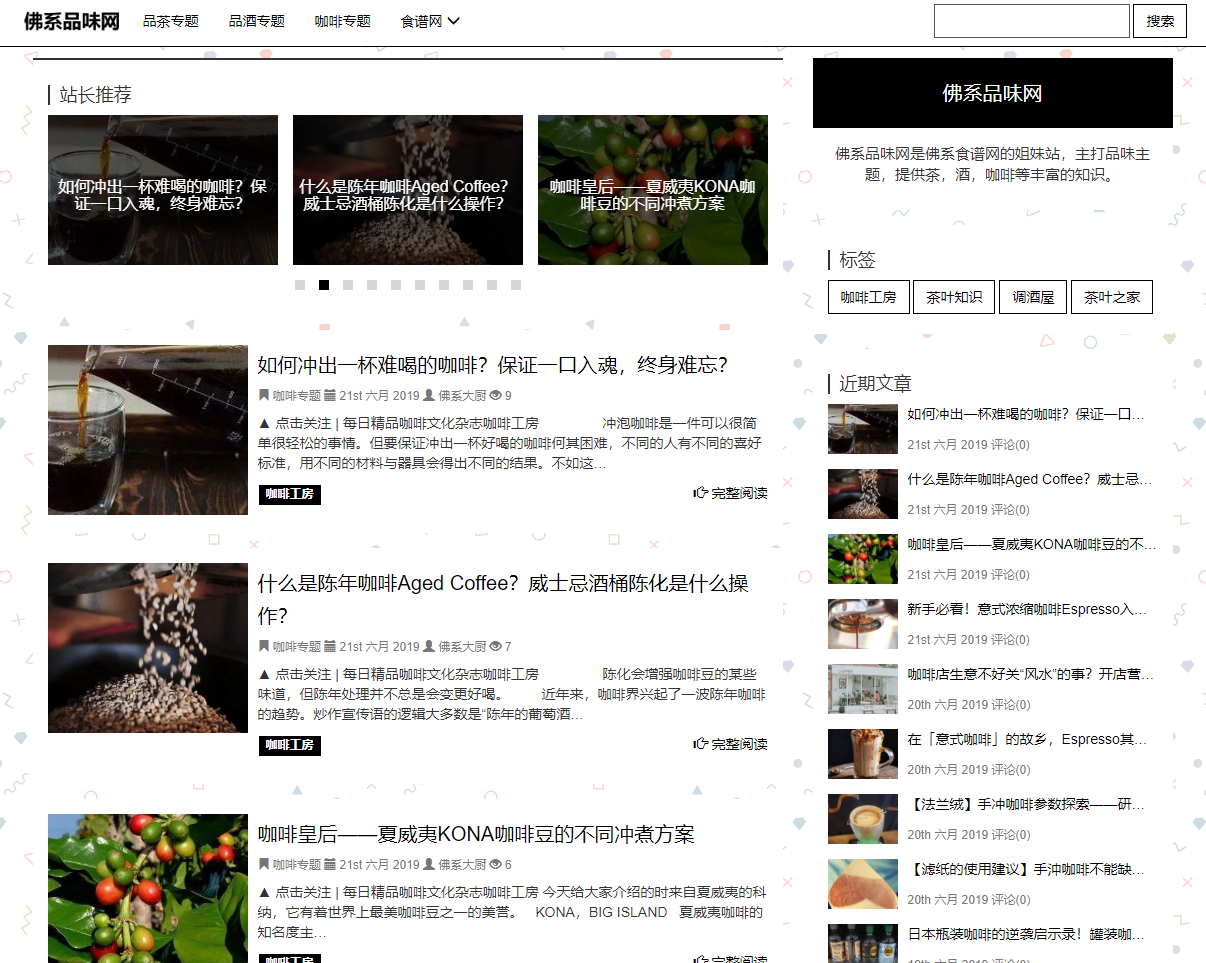Image resolution: width=1206 pixels, height=963 pixels.
Task: Click falling beans image of Aged Coffee article
Action: tap(148, 648)
